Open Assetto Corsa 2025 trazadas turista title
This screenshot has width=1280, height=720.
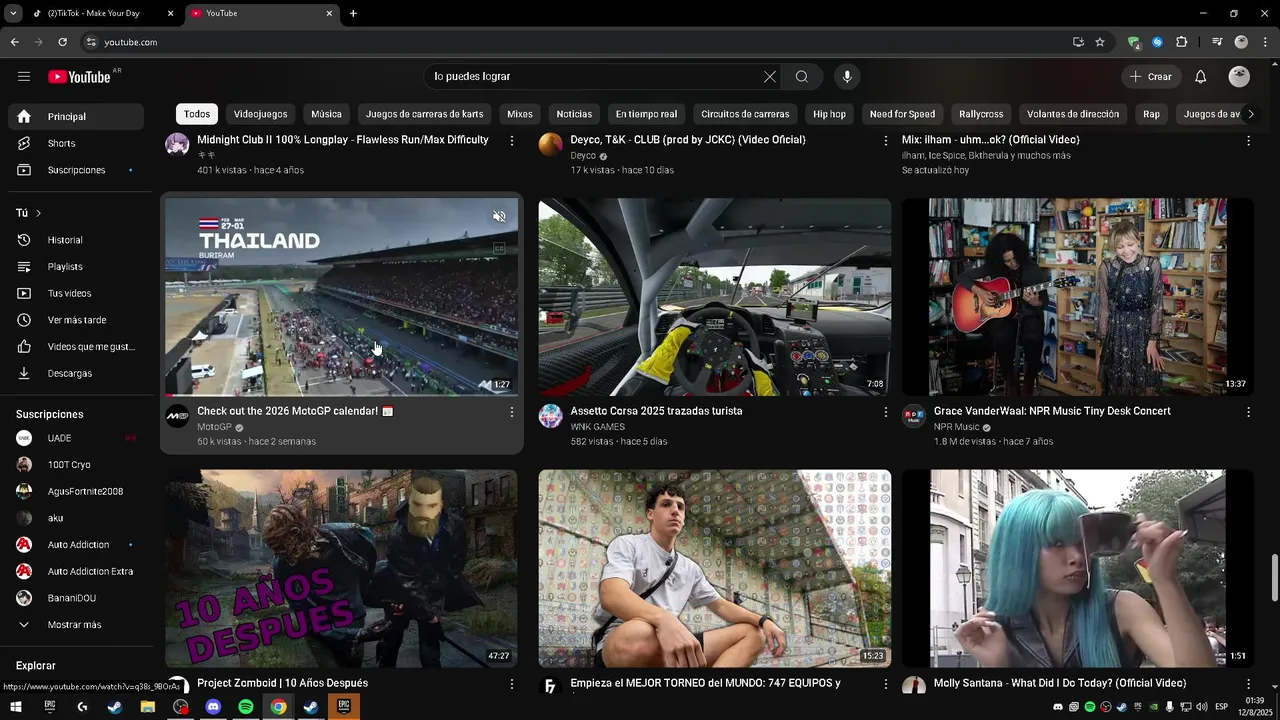[x=656, y=411]
